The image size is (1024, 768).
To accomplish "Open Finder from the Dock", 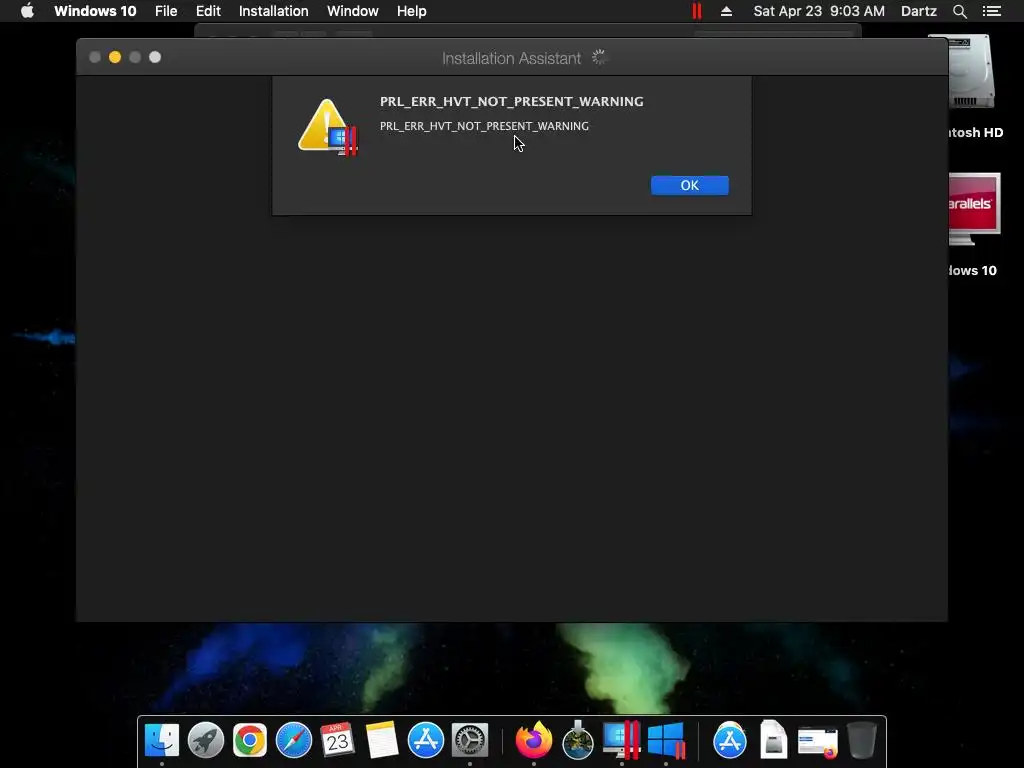I will point(161,741).
